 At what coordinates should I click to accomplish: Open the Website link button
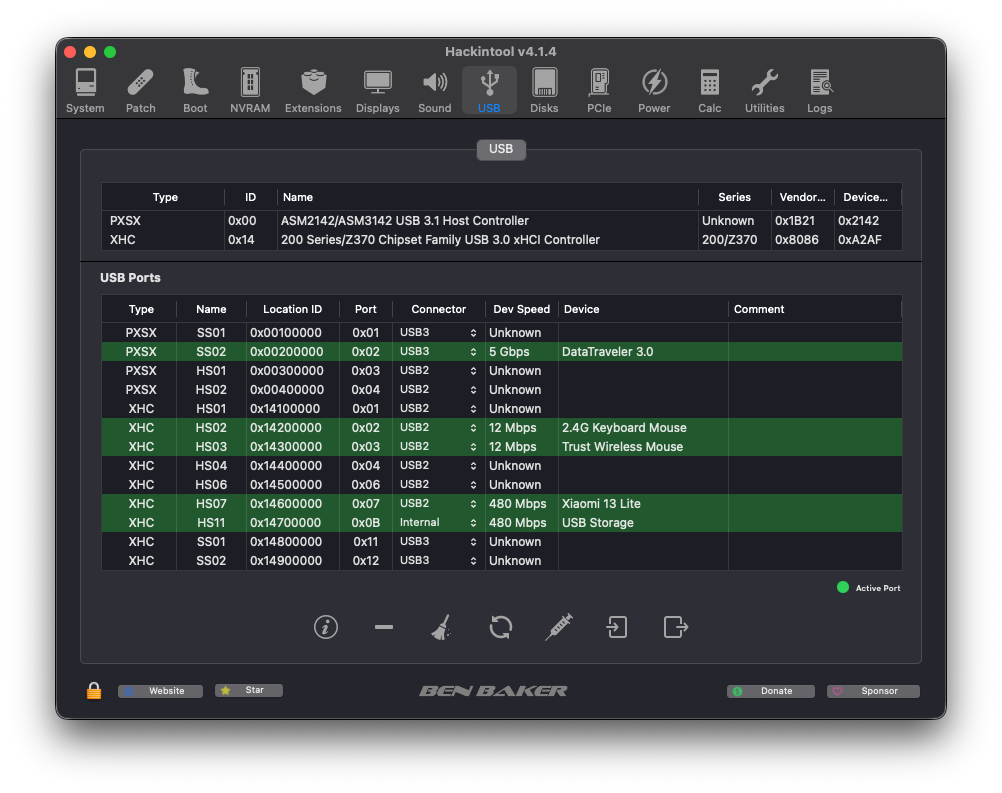click(160, 691)
